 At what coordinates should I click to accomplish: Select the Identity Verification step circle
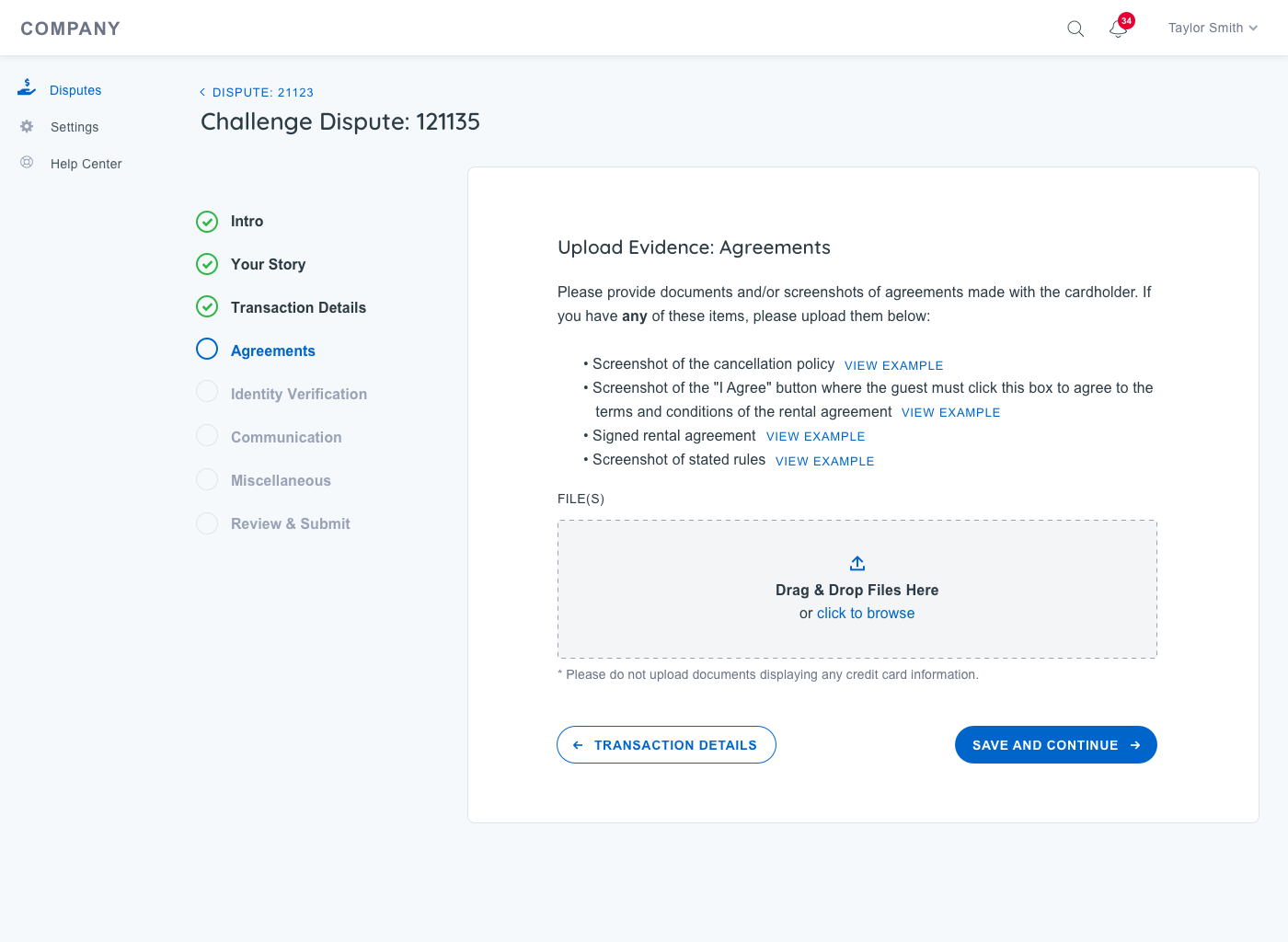pos(207,393)
